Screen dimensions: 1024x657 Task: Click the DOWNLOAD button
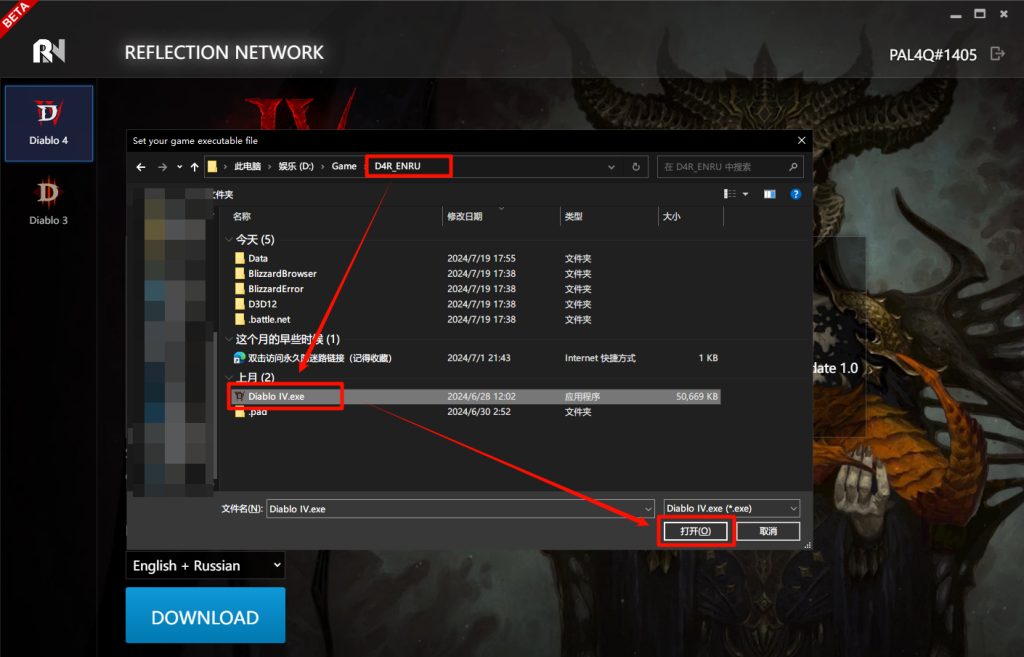(x=205, y=616)
